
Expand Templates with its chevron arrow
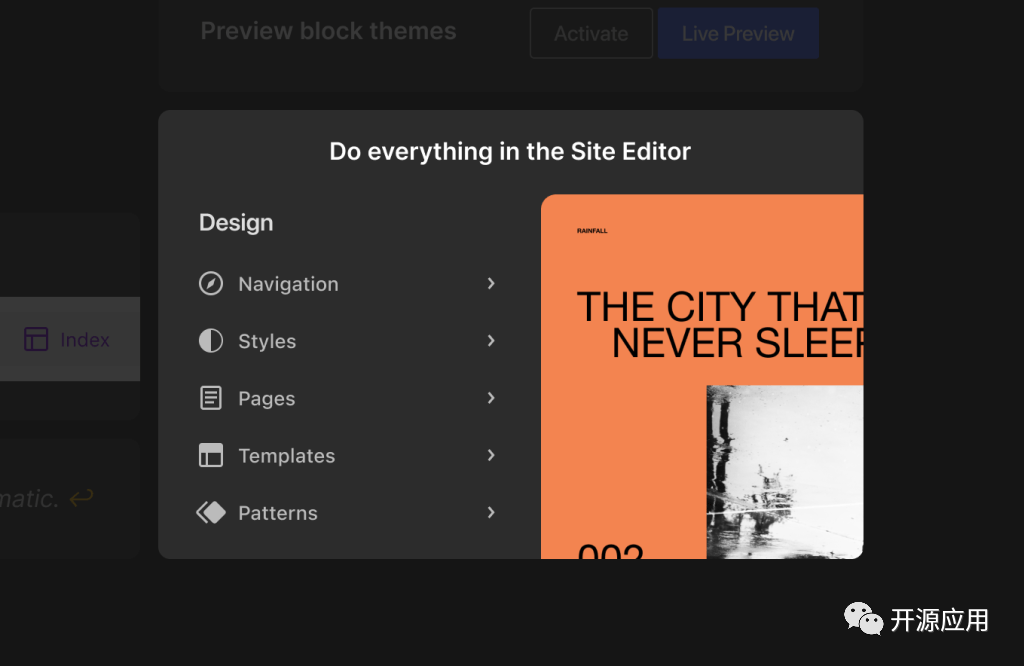491,455
